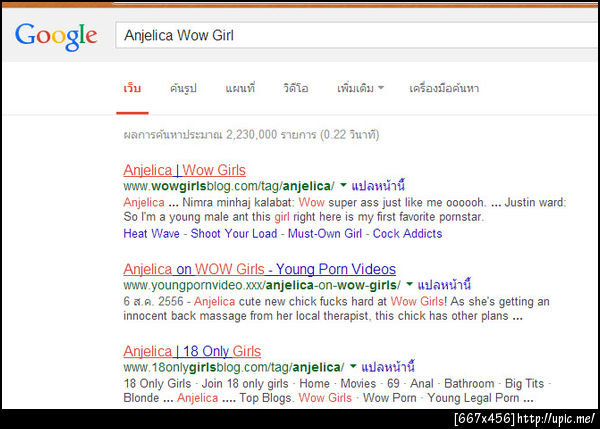The width and height of the screenshot is (600, 429).
Task: Select the เว็บ (Web) tab
Action: 132,88
